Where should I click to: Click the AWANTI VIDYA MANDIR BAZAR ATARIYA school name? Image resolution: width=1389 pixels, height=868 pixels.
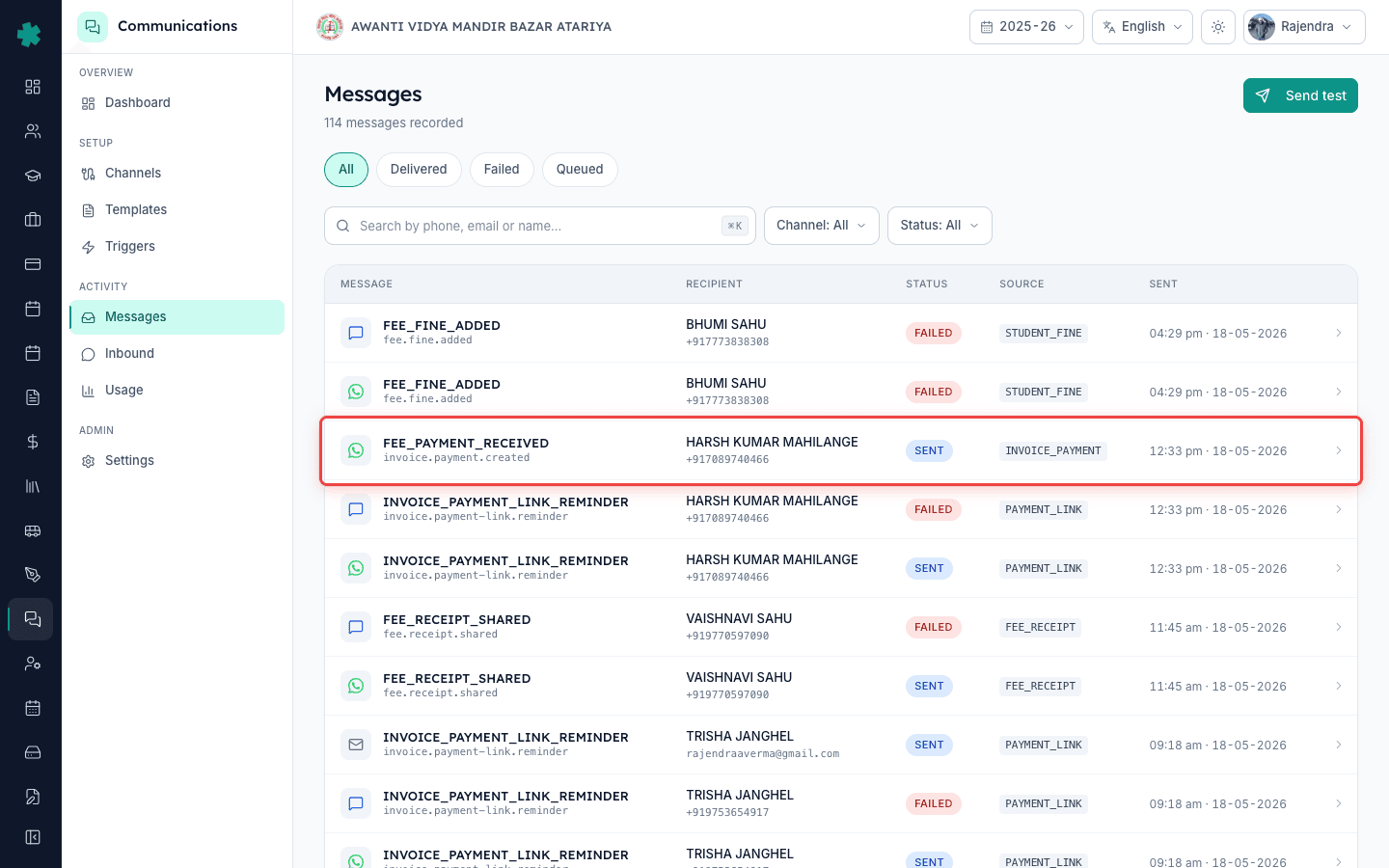(x=481, y=27)
